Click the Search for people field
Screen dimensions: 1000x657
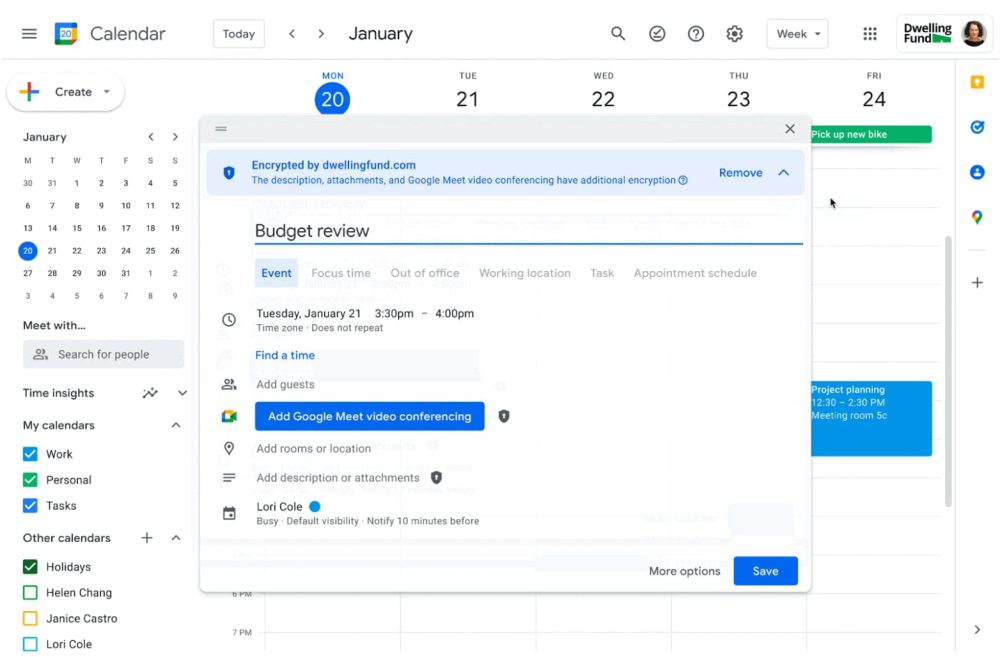pos(104,354)
